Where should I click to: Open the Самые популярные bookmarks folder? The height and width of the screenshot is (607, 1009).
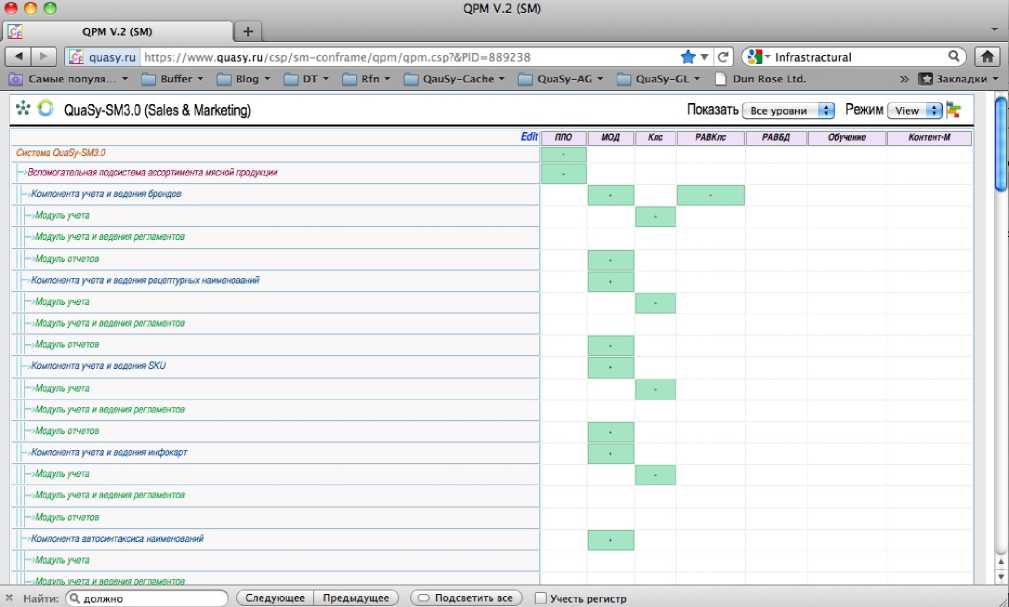click(69, 79)
